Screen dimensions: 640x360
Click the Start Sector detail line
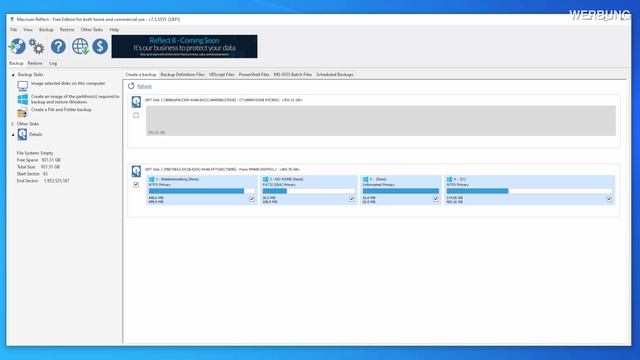point(32,174)
